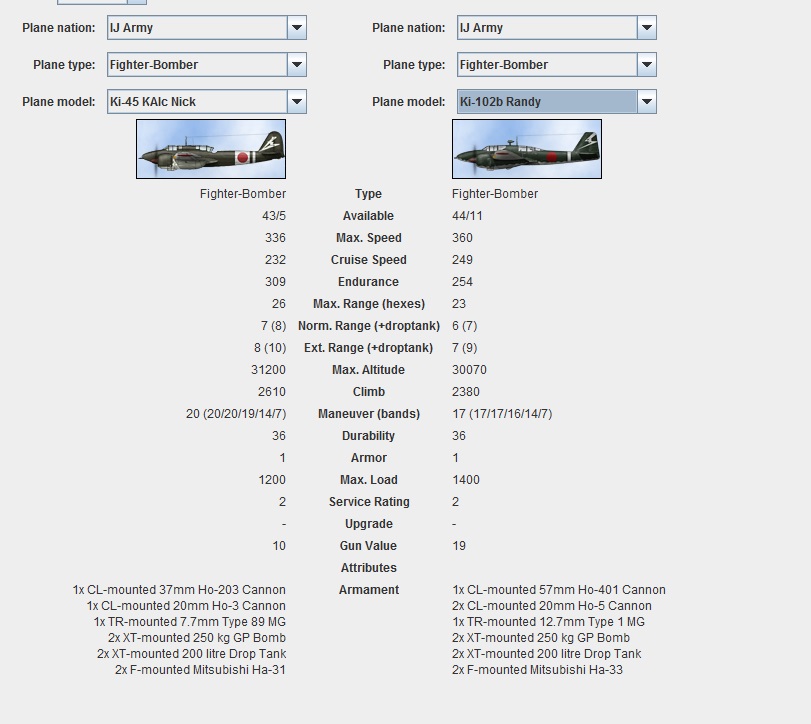
Task: Open left Plane type dropdown arrow
Action: (x=297, y=65)
